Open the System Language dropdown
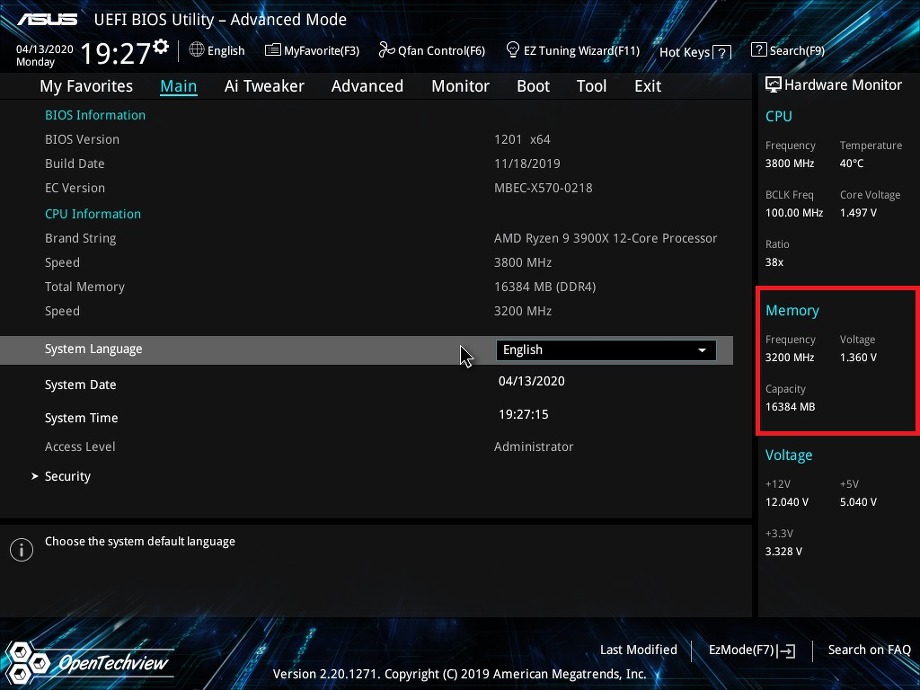Image resolution: width=920 pixels, height=690 pixels. point(606,350)
